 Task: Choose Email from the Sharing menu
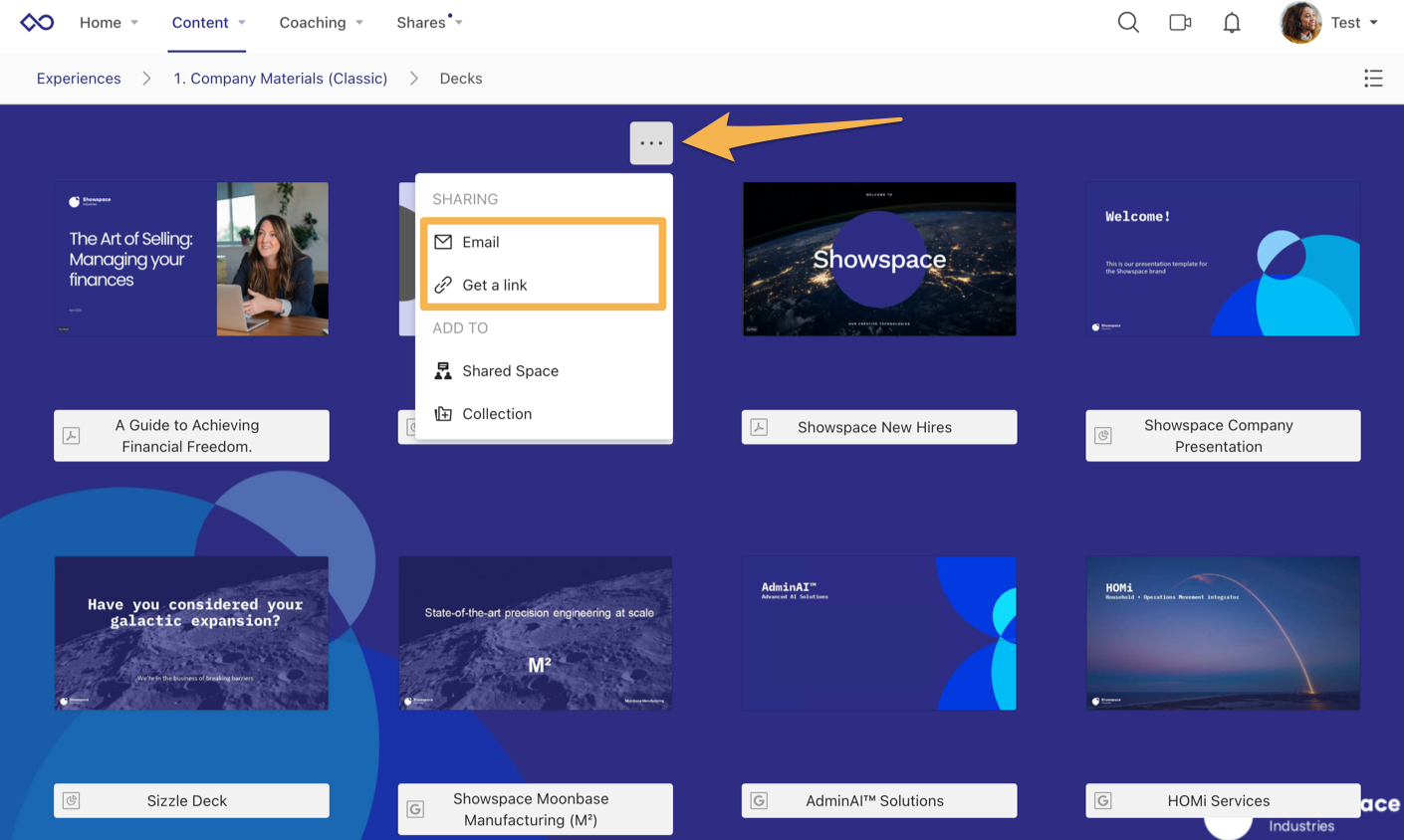[x=480, y=241]
